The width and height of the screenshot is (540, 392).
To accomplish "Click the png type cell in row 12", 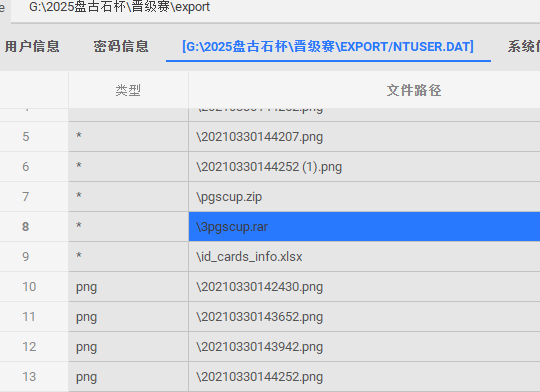I will tap(128, 347).
